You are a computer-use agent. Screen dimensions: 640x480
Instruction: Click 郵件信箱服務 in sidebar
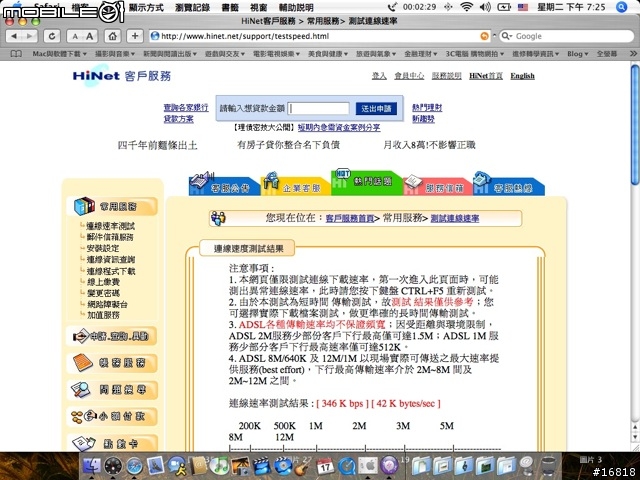pyautogui.click(x=110, y=237)
